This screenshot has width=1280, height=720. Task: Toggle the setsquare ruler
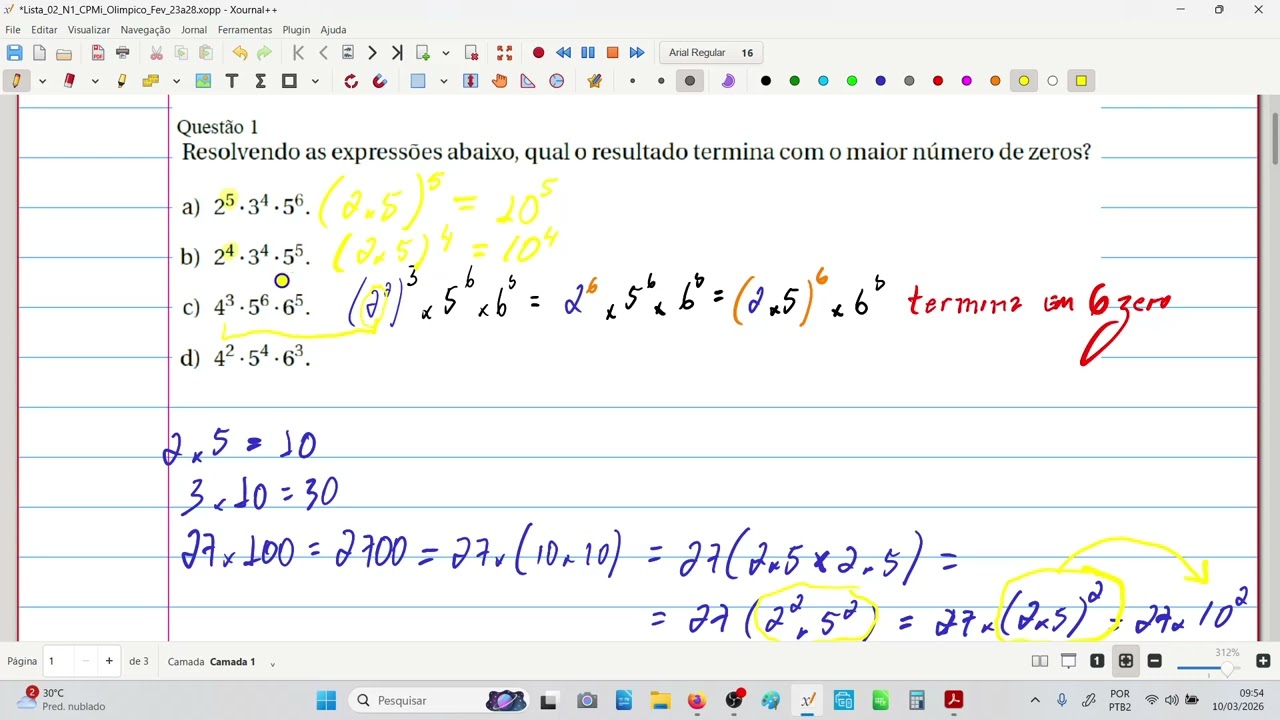click(528, 81)
